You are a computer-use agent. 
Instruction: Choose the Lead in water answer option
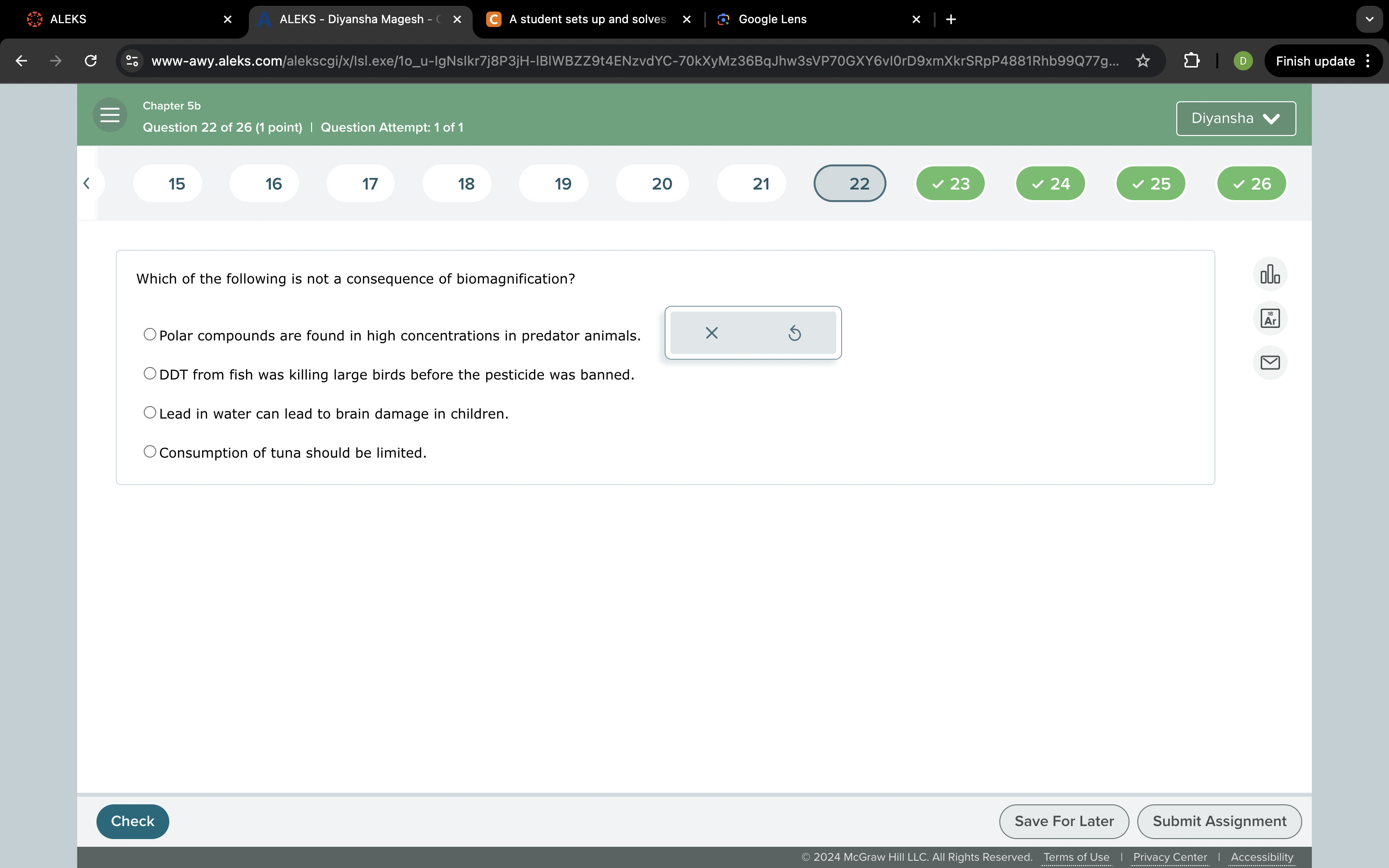pyautogui.click(x=149, y=412)
